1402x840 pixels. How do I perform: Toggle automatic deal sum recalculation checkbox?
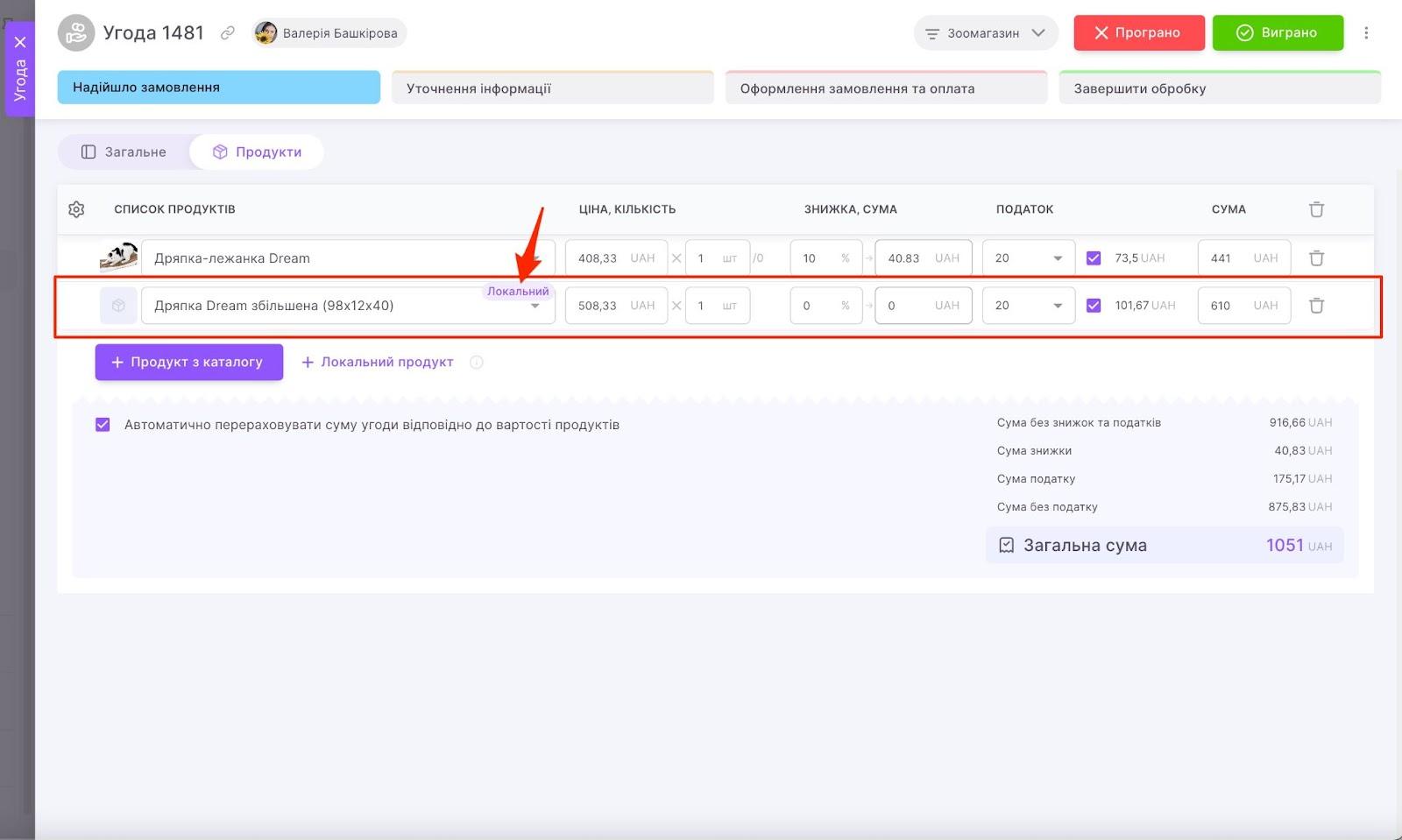(x=103, y=425)
